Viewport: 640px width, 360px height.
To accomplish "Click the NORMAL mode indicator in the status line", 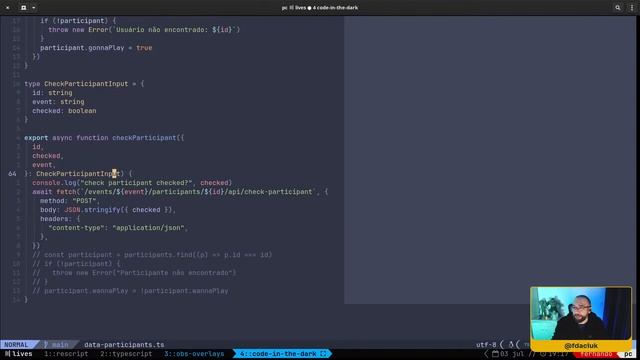I will [x=16, y=344].
